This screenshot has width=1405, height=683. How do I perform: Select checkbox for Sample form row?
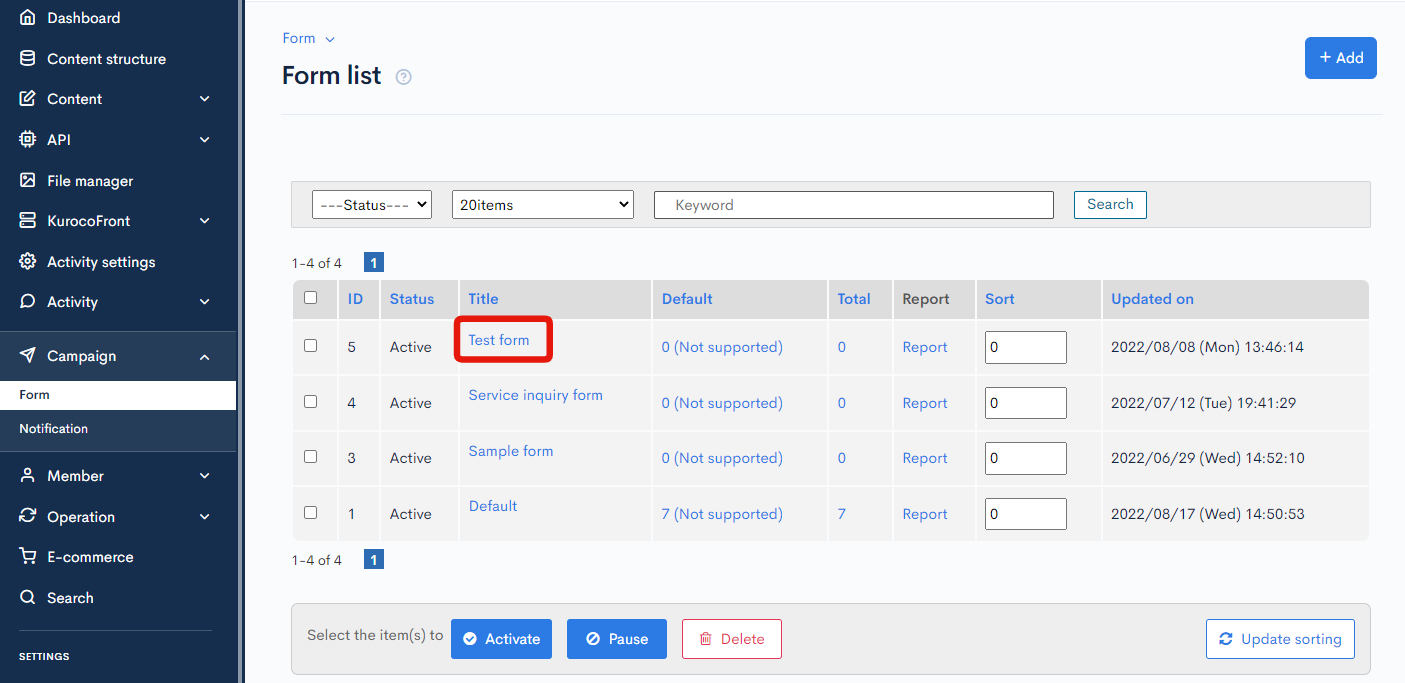[x=310, y=457]
